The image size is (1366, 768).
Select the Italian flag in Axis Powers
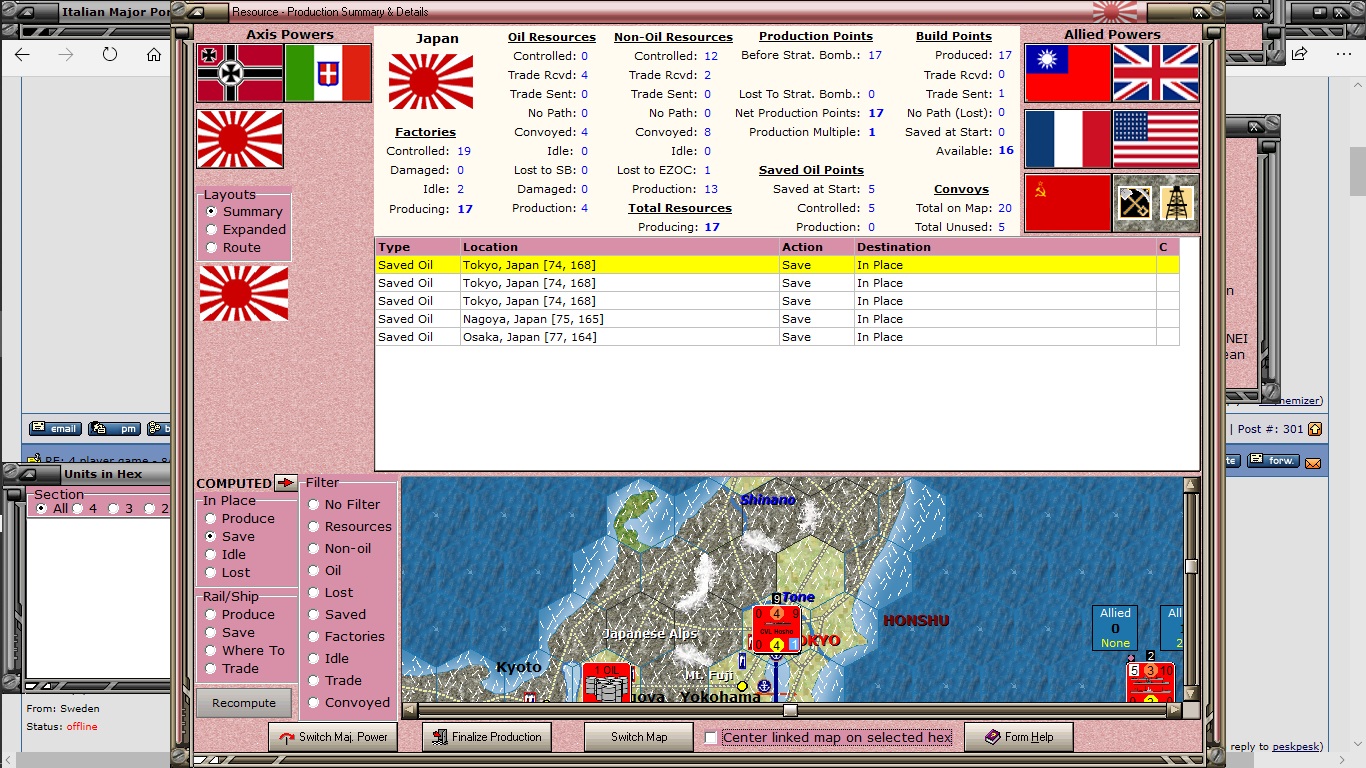click(328, 73)
